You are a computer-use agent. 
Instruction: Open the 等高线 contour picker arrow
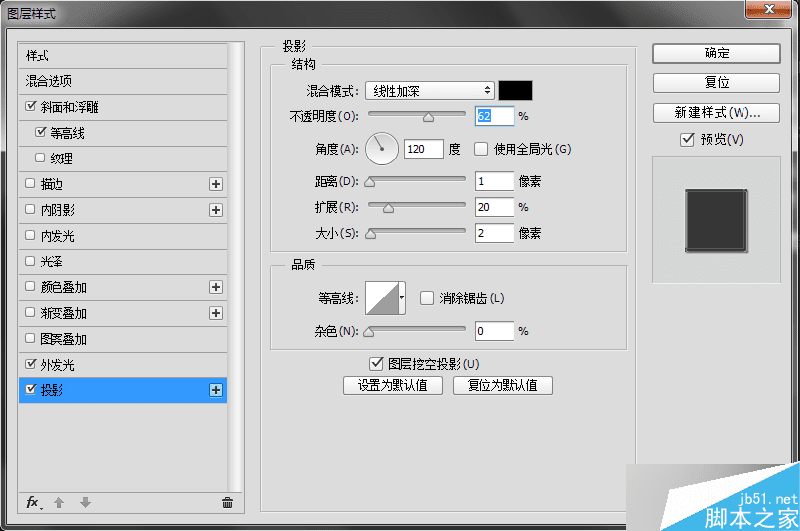pos(402,298)
